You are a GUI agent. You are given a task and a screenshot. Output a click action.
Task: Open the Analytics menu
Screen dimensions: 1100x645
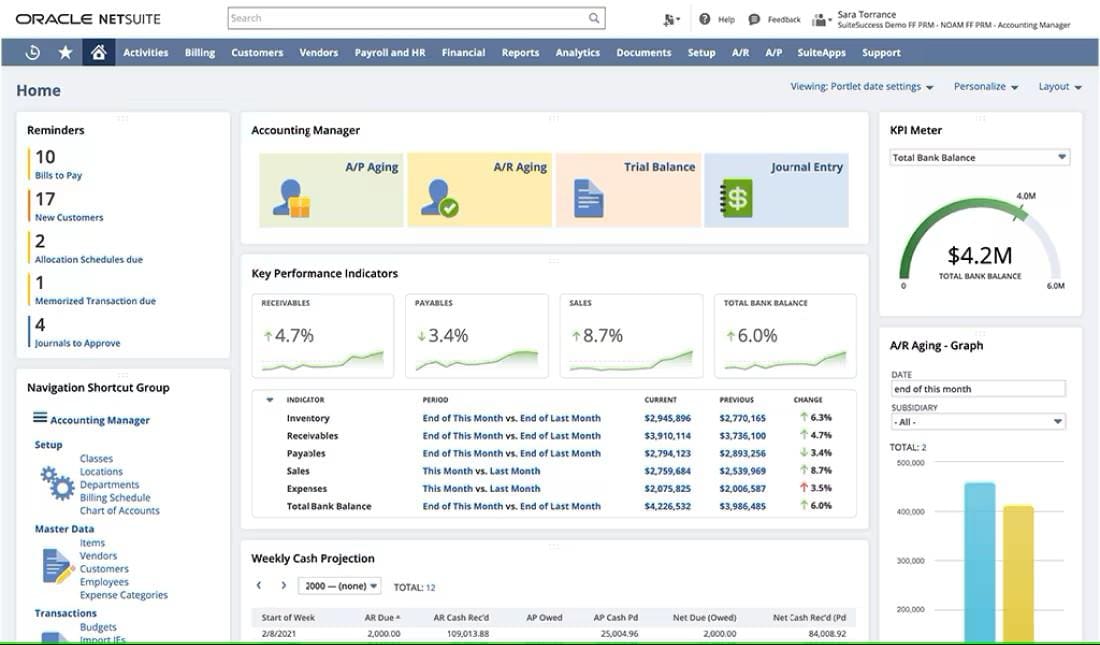(x=578, y=53)
